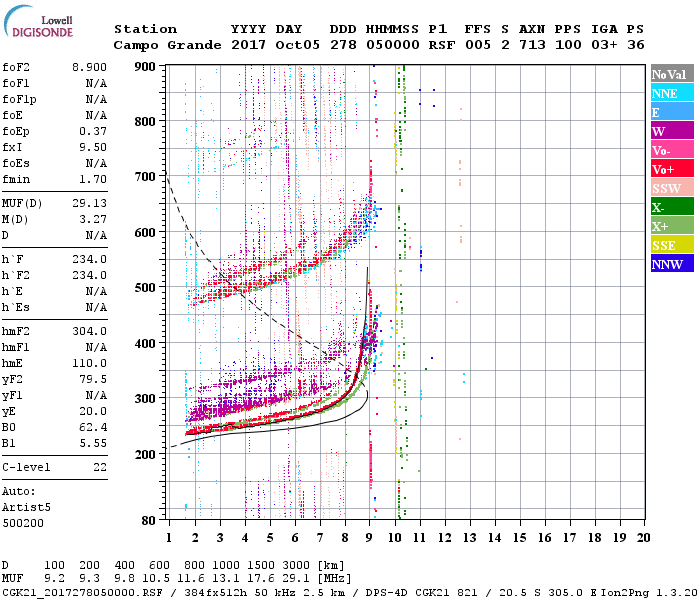Click the 15 MHz frequency axis label
This screenshot has height=600, width=700.
(x=519, y=538)
